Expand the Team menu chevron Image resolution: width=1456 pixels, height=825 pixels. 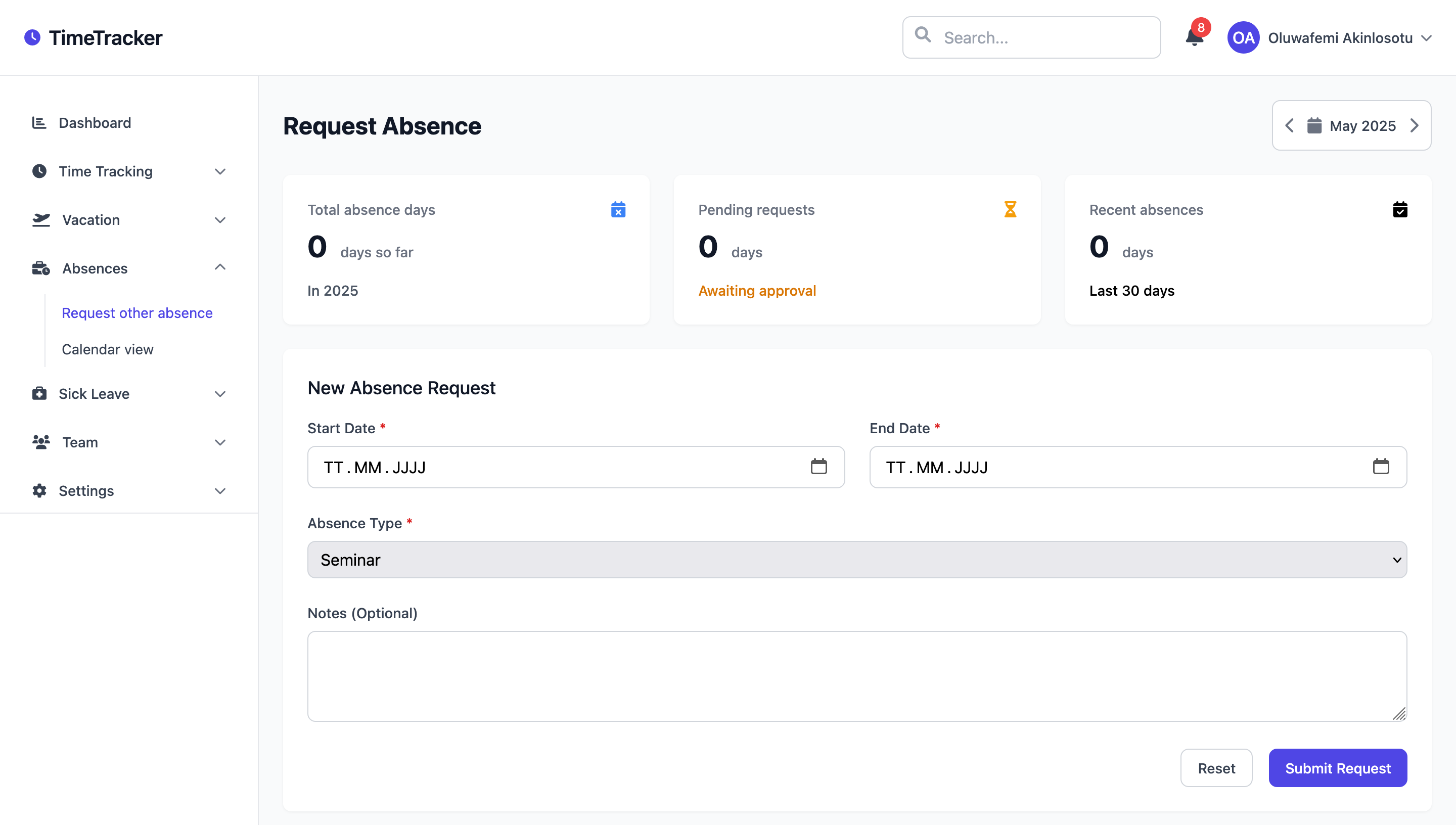(x=220, y=442)
